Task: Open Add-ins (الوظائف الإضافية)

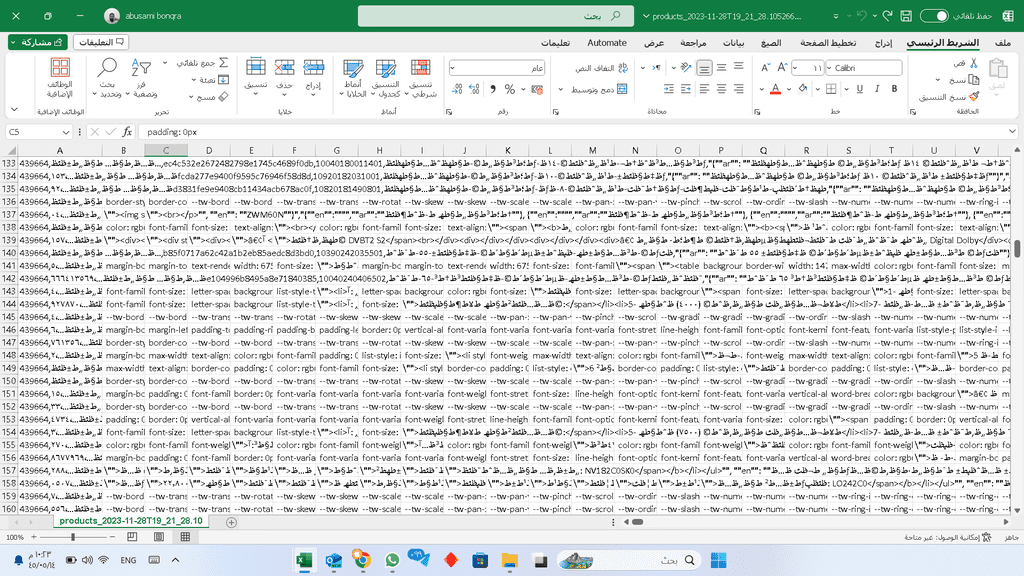Action: point(60,78)
